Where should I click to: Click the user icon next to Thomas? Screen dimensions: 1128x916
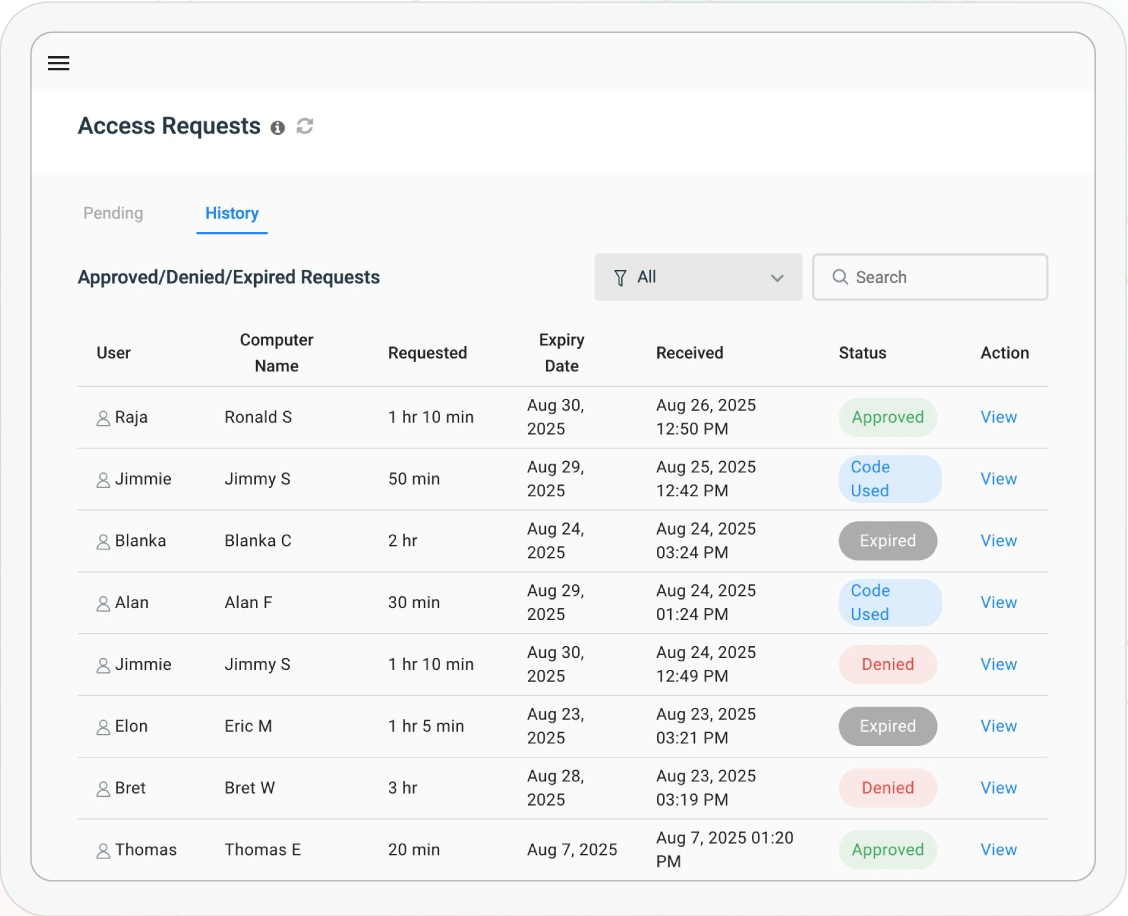103,851
